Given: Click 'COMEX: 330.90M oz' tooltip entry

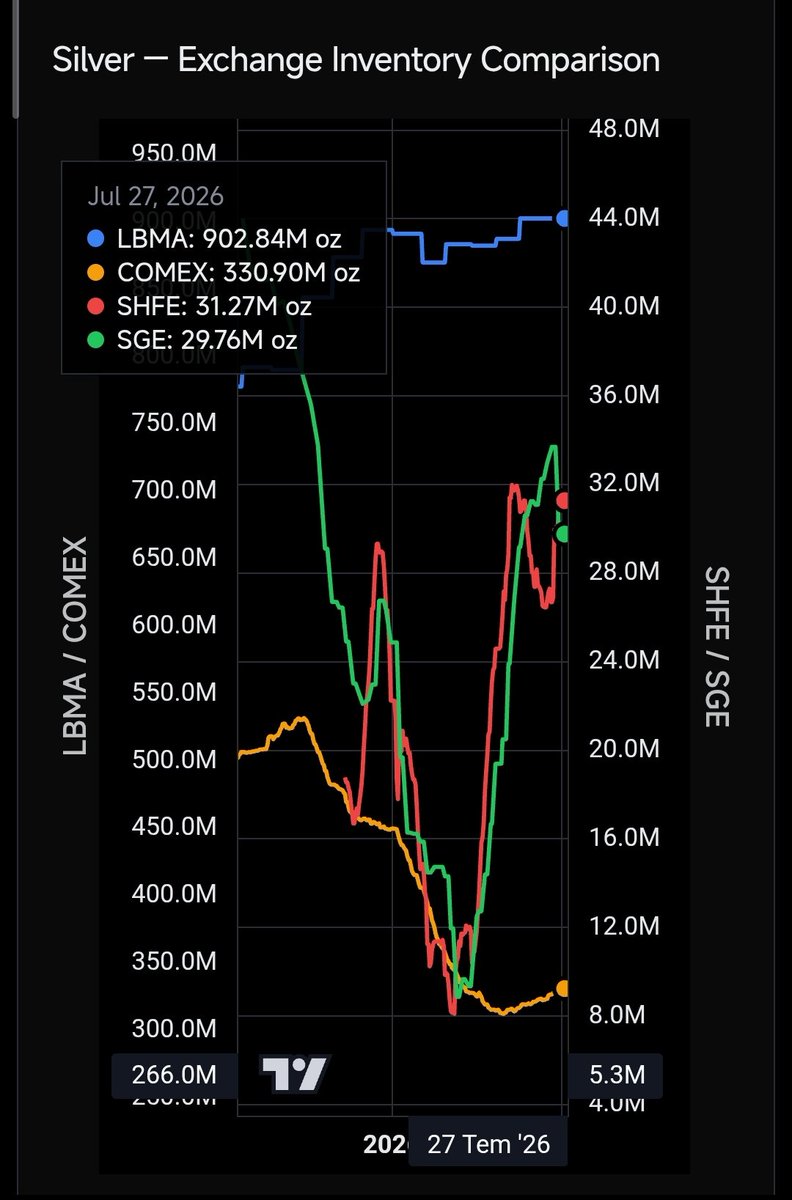Looking at the screenshot, I should point(237,272).
